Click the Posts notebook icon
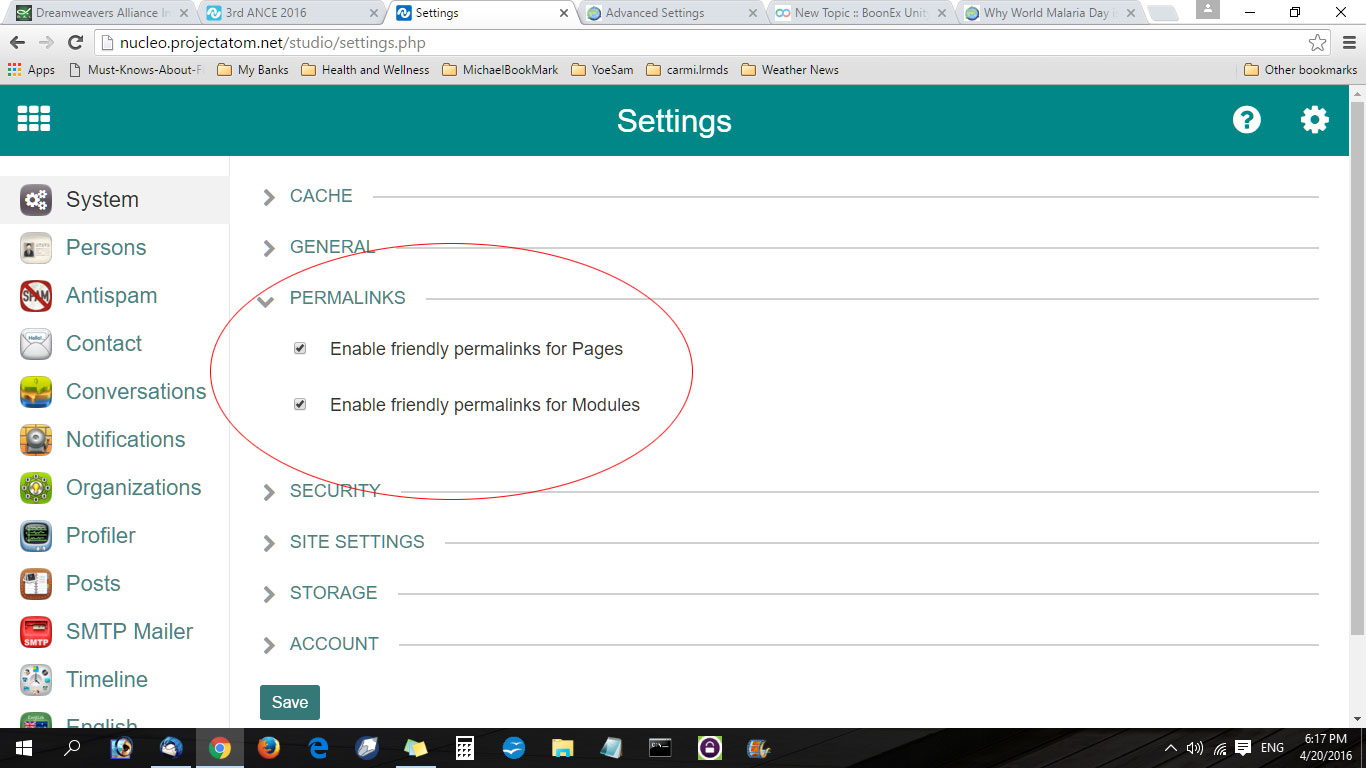Screen dimensions: 1366x768 tap(36, 584)
